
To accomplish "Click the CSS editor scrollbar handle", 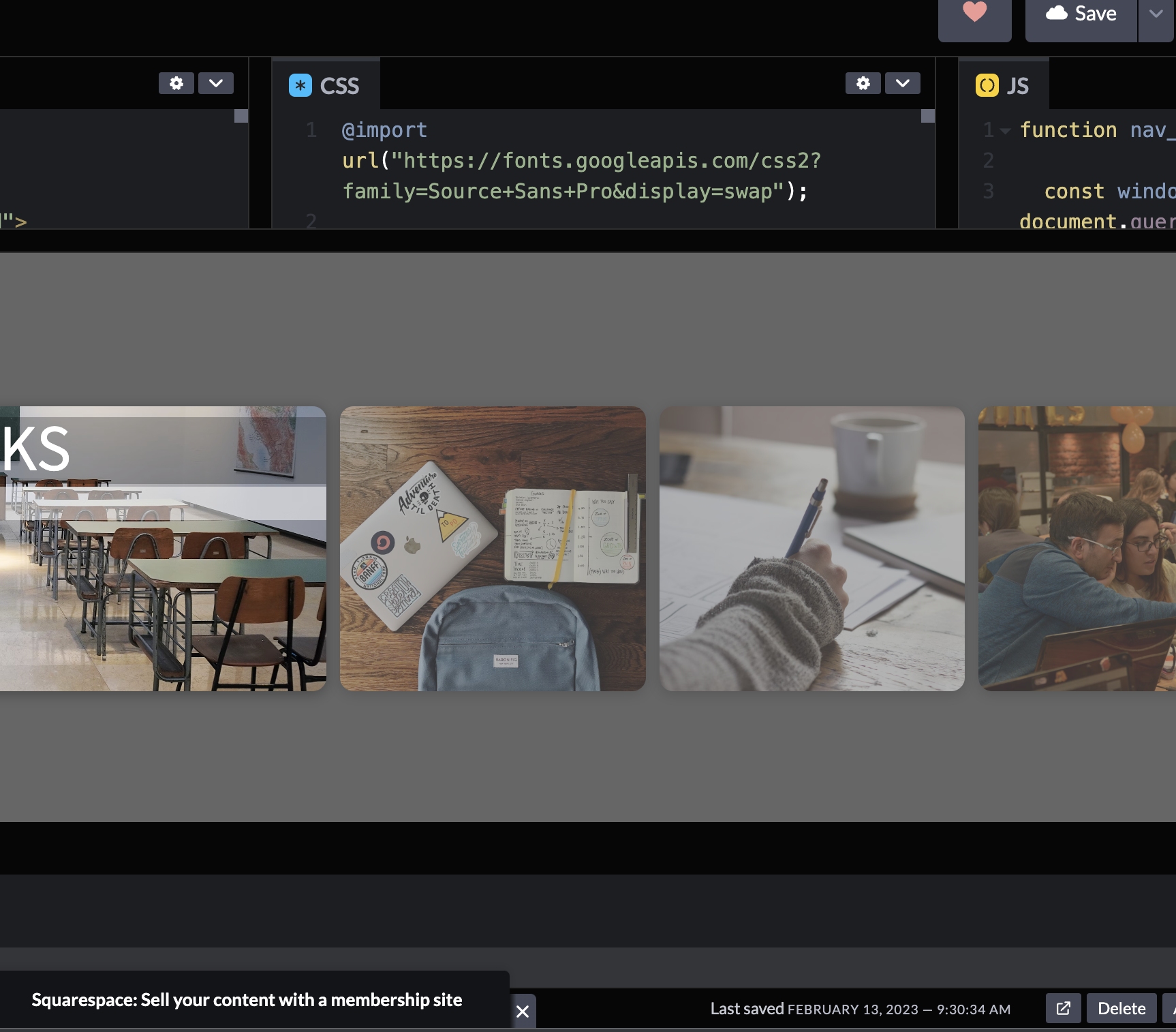I will [x=928, y=116].
